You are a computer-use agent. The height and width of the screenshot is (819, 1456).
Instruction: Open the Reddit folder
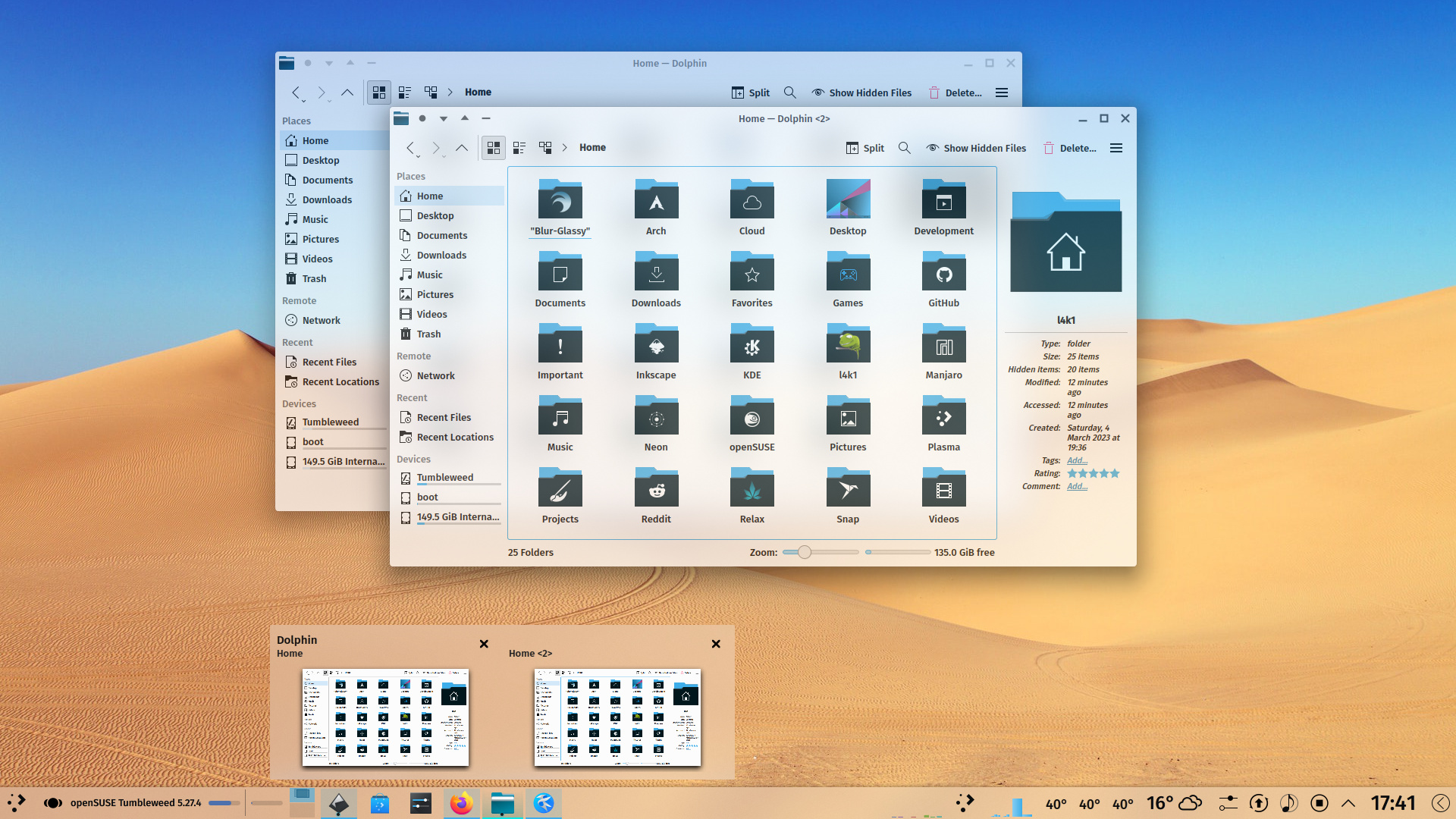656,494
